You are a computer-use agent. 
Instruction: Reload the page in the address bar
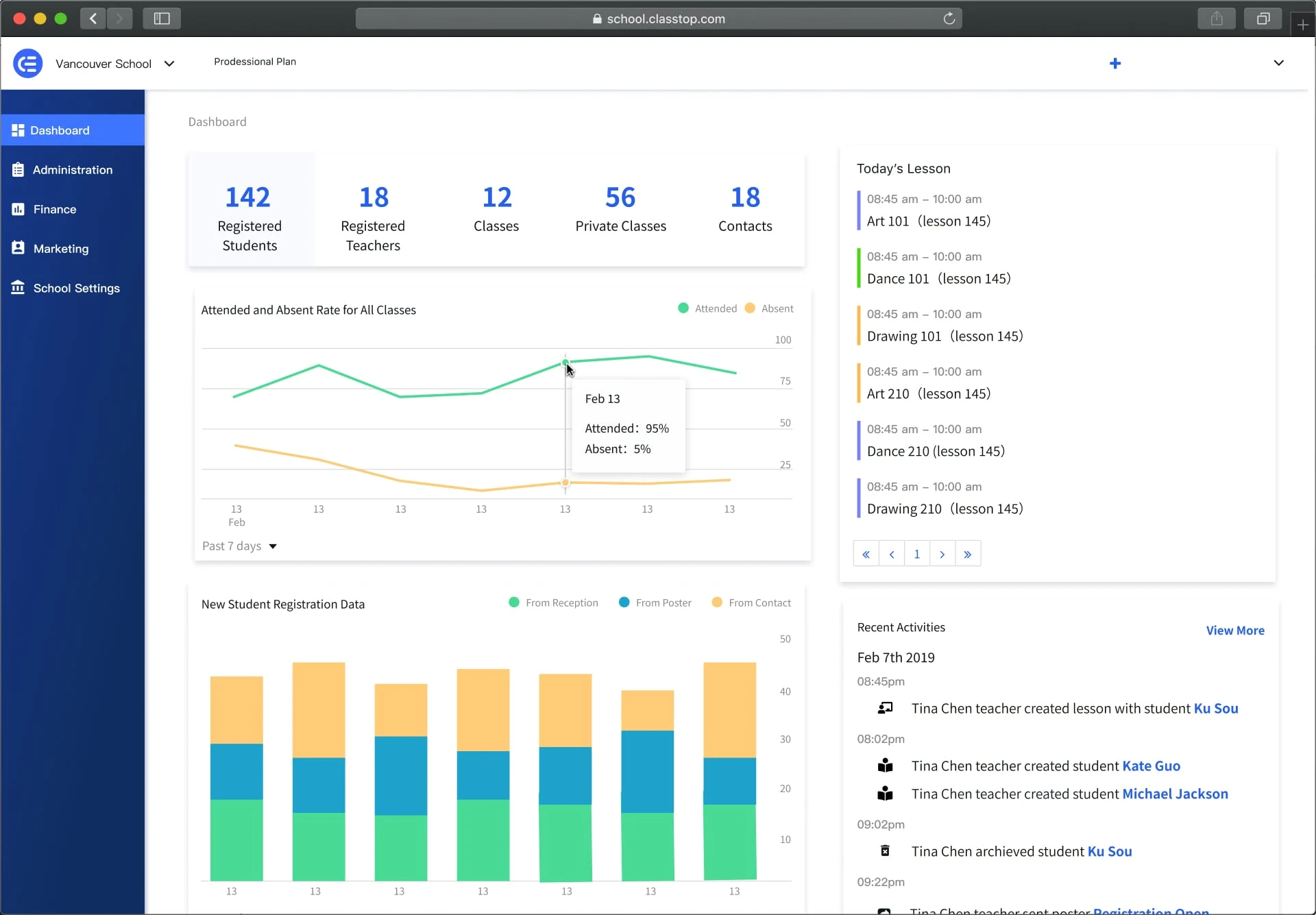click(949, 19)
